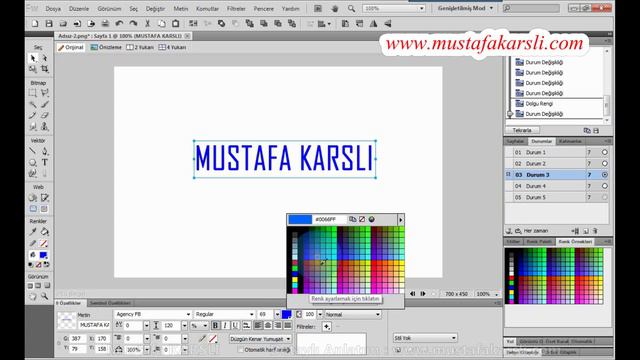Select the Eraser tool
Image resolution: width=640 pixels, height=360 pixels.
44,116
